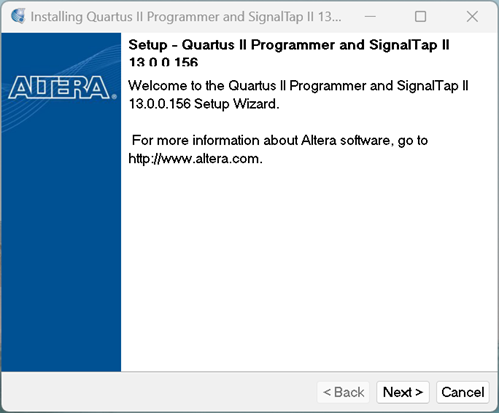
Task: Click the 'Welcome to the Quartus II Programmer' text
Action: (298, 86)
